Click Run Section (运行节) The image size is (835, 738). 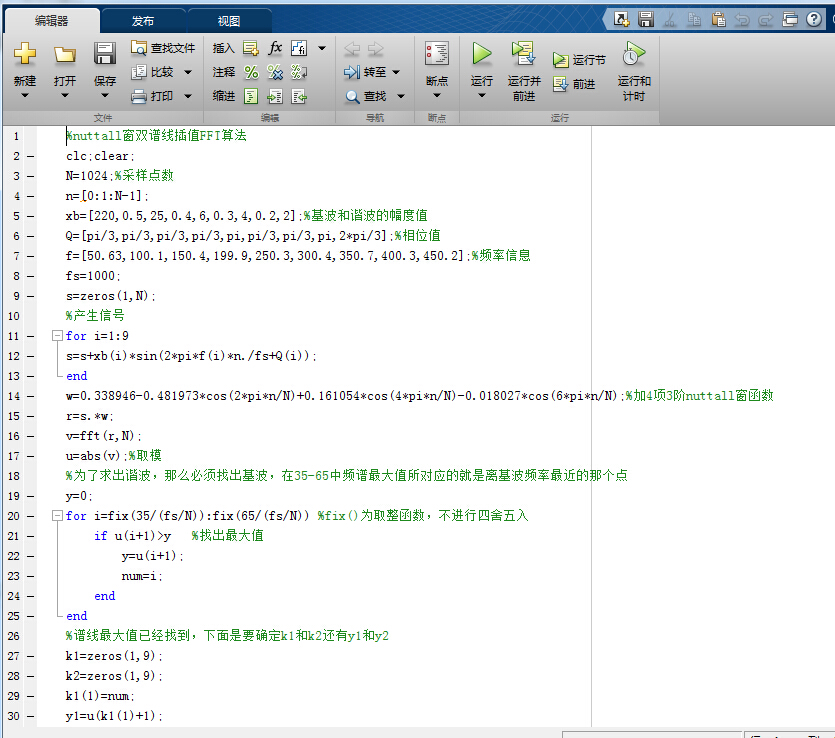pyautogui.click(x=579, y=60)
